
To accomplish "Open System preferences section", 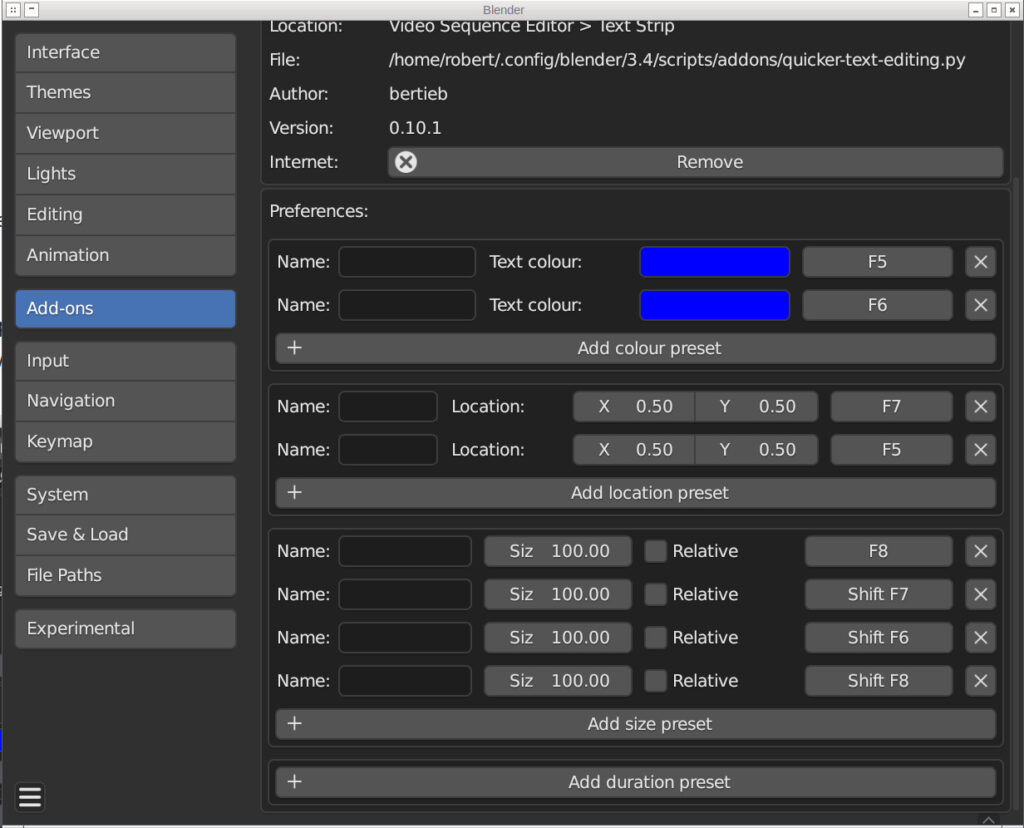I will 125,495.
